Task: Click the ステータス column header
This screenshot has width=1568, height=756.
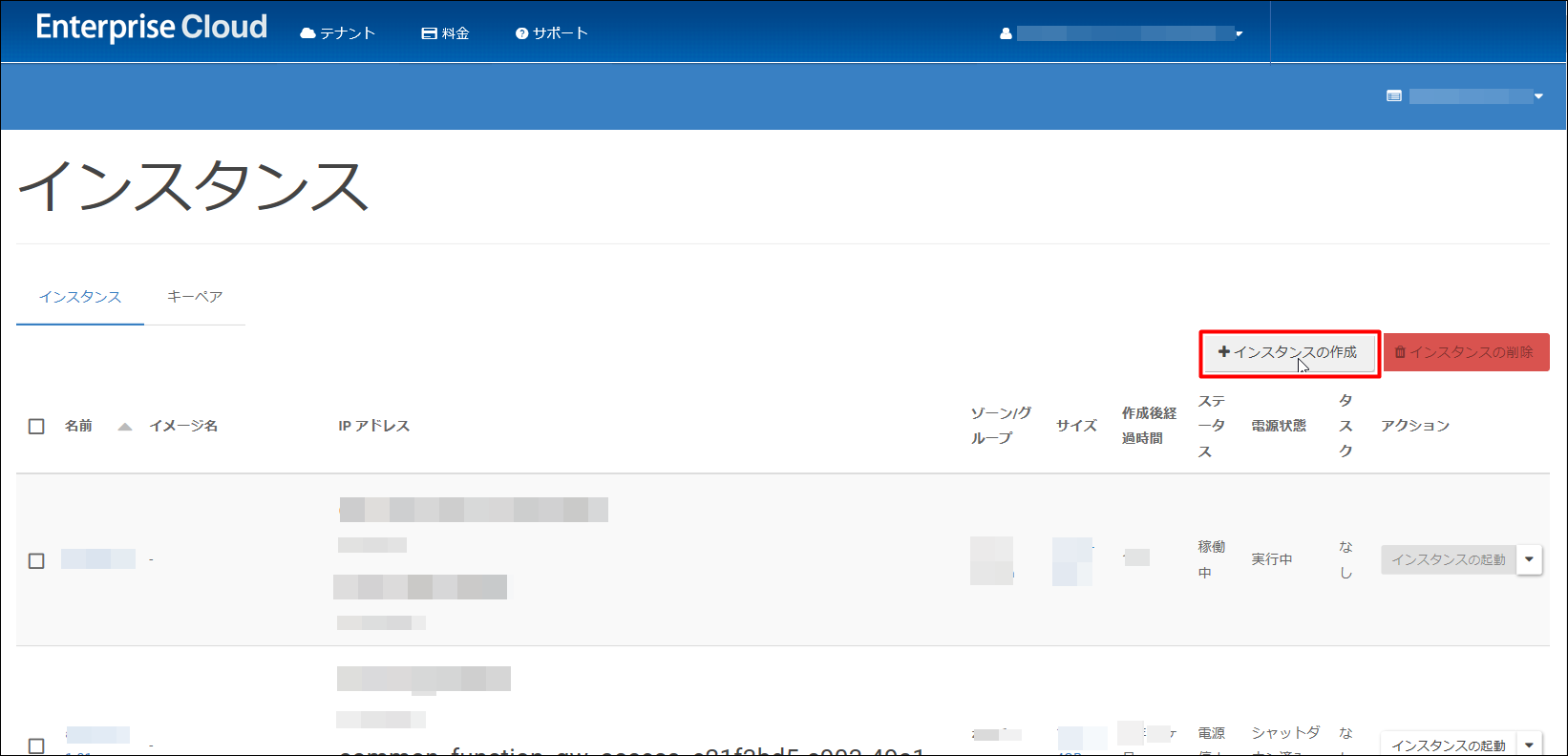Action: coord(1212,426)
